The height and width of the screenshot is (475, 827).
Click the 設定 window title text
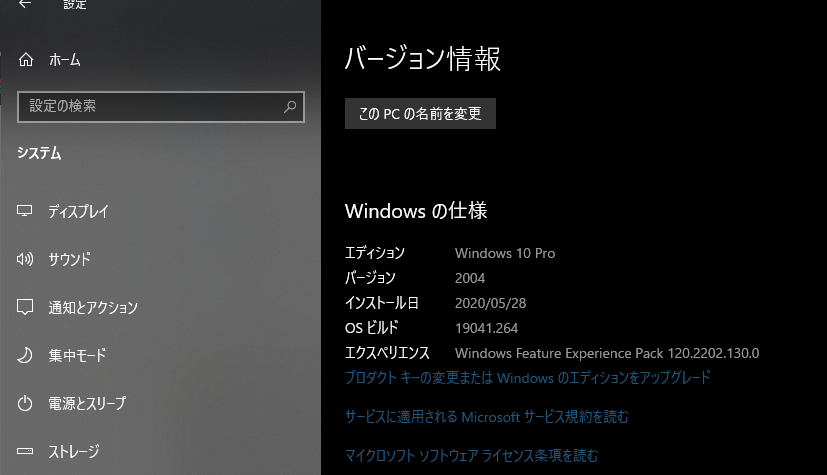75,4
